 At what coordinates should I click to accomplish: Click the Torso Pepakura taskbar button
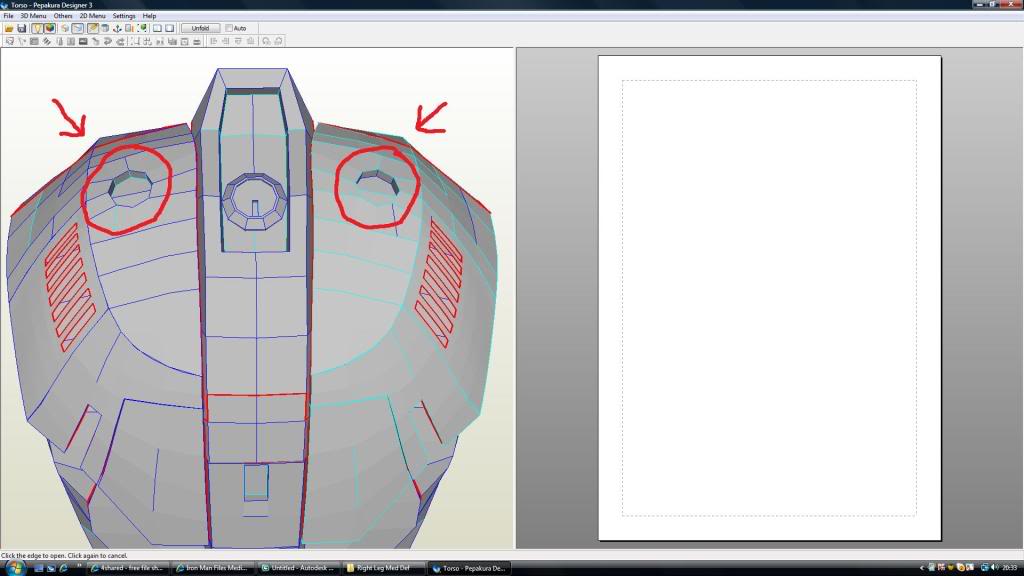tap(469, 568)
